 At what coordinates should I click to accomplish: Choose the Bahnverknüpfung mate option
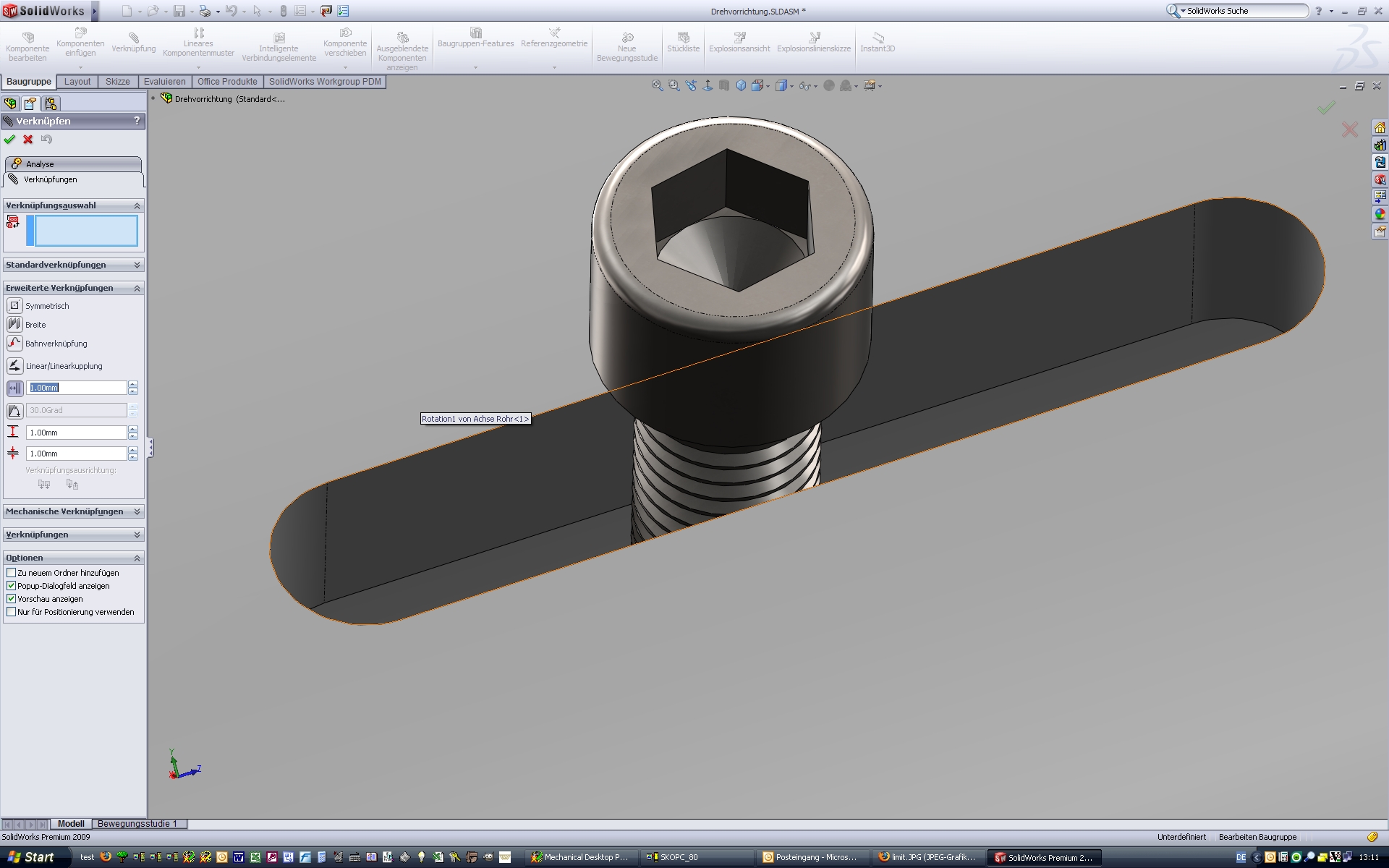point(14,343)
